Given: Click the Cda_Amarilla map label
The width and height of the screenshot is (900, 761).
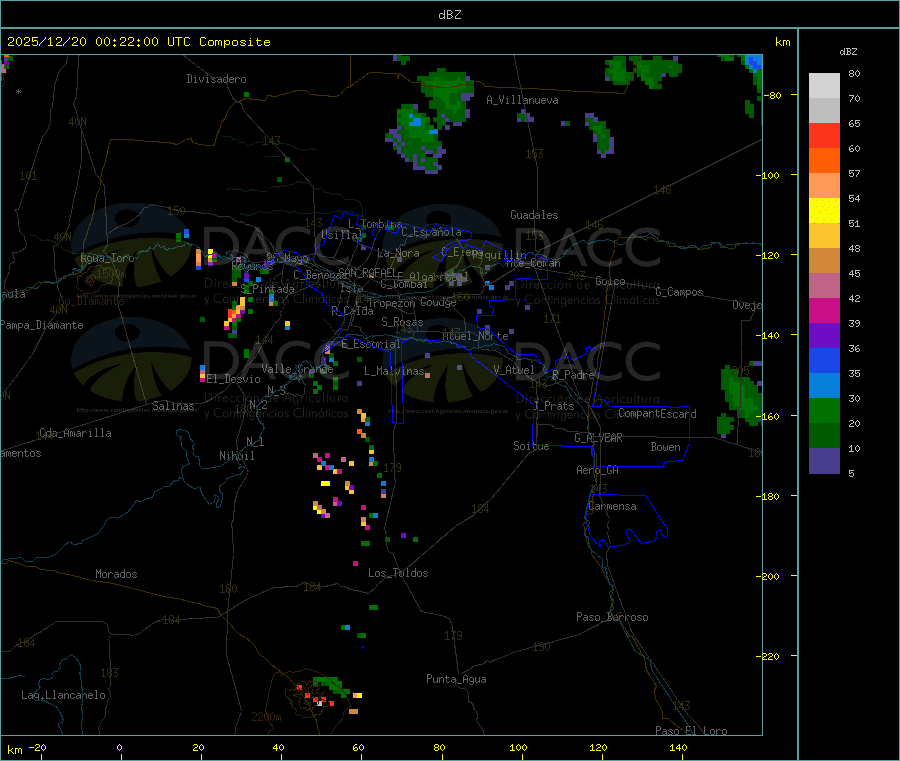Looking at the screenshot, I should tap(75, 433).
